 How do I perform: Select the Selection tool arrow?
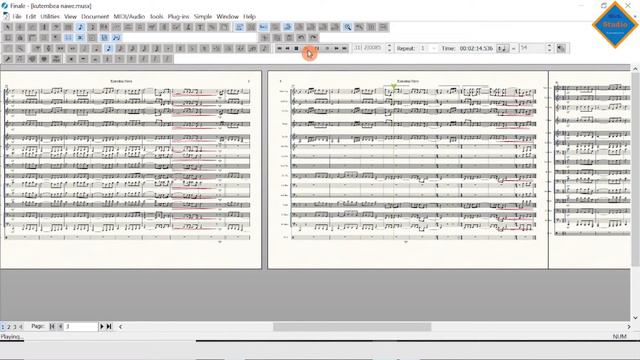pos(8,27)
